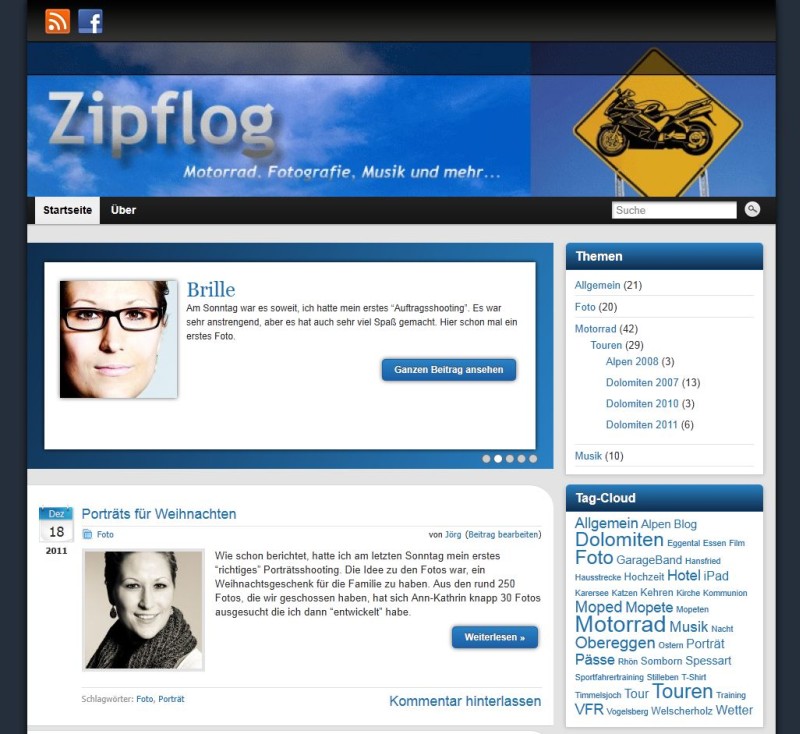The height and width of the screenshot is (734, 800).
Task: Click the Oberggen tag in Tag-Cloud
Action: (615, 643)
